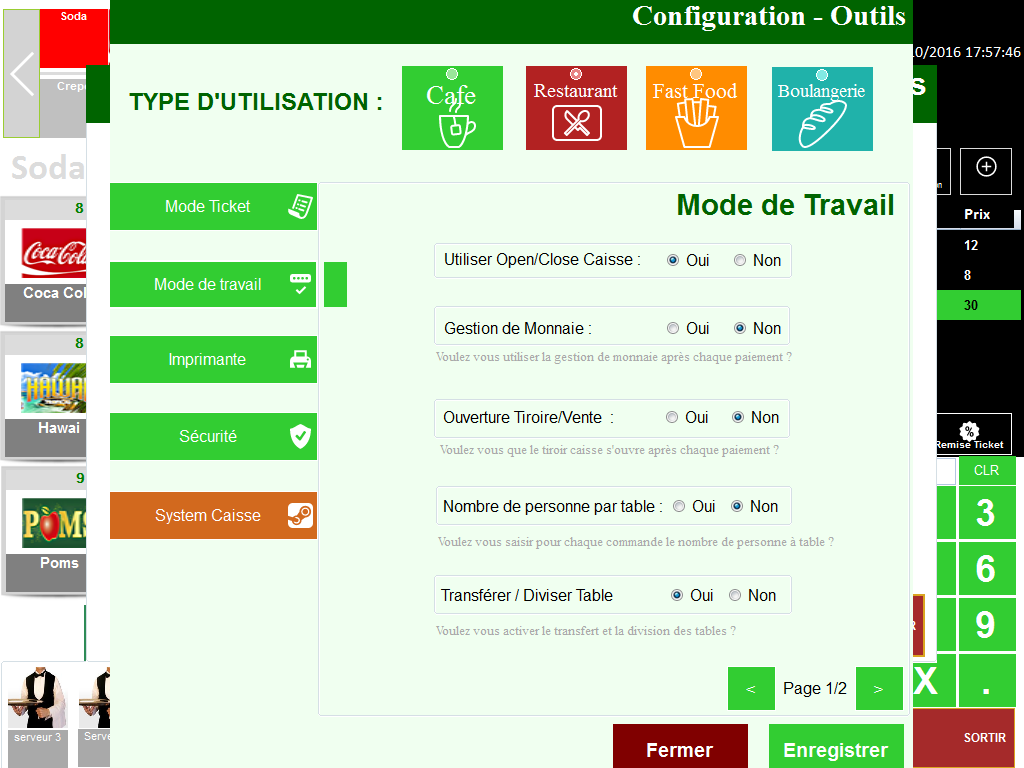Viewport: 1024px width, 768px height.
Task: Set Transférer / Diviser Table to Non
Action: pos(735,595)
